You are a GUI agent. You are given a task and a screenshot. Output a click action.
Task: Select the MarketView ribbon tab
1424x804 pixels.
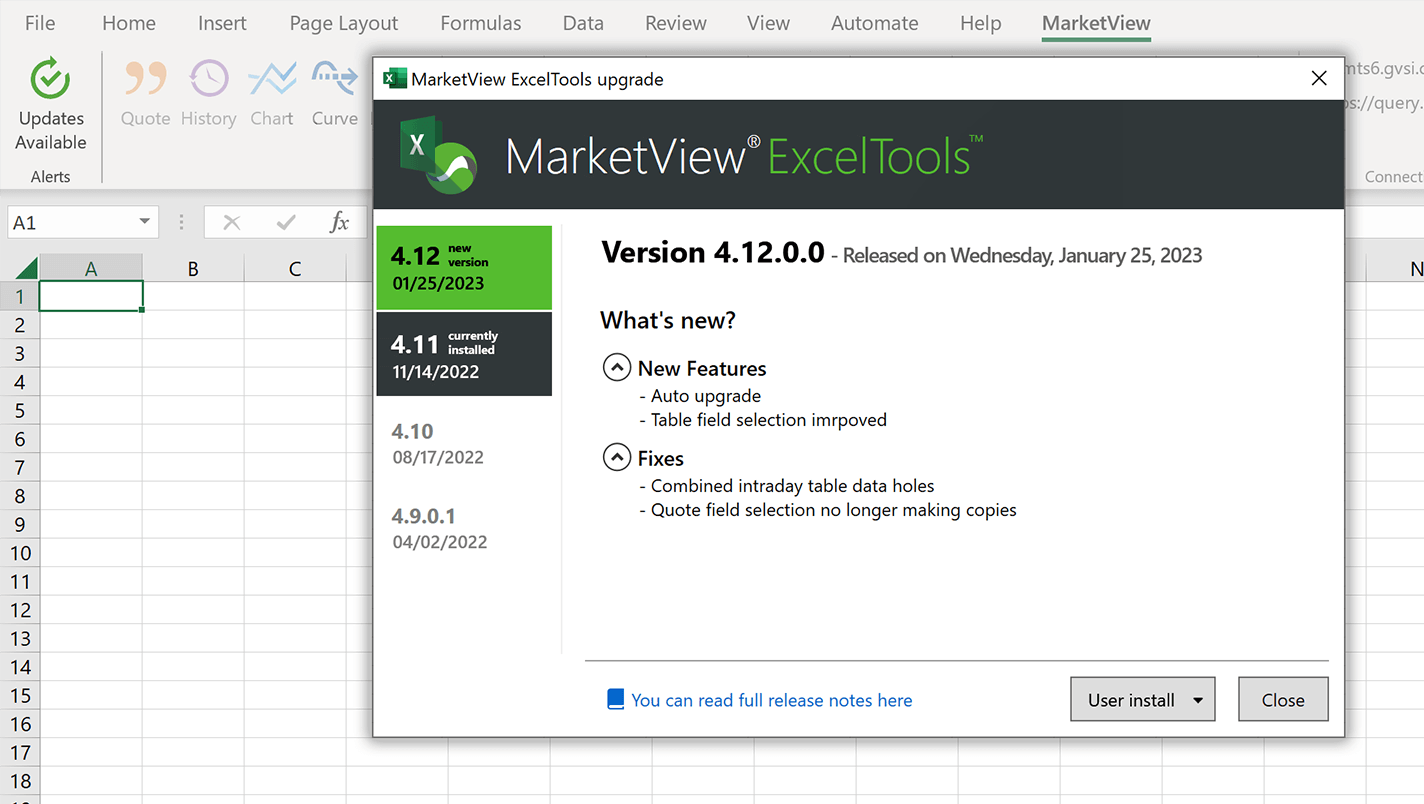[1096, 23]
